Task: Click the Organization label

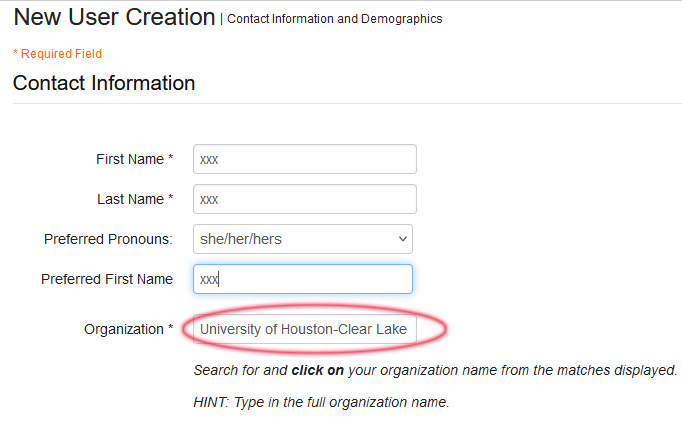Action: coord(123,329)
